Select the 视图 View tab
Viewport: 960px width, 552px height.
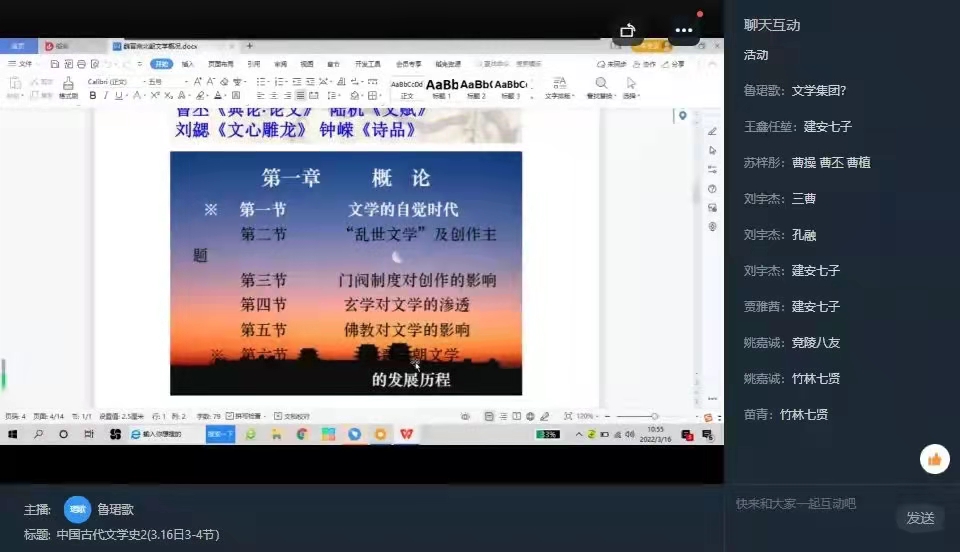[307, 64]
